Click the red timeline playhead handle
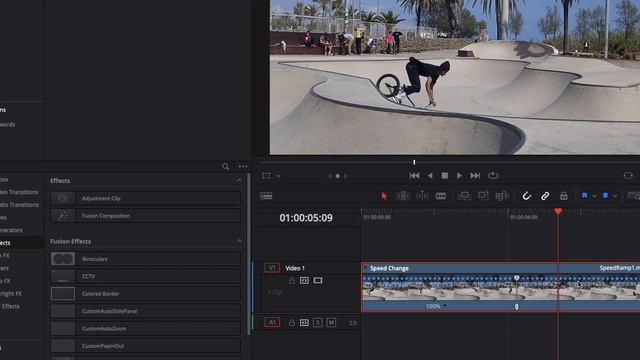 [558, 211]
